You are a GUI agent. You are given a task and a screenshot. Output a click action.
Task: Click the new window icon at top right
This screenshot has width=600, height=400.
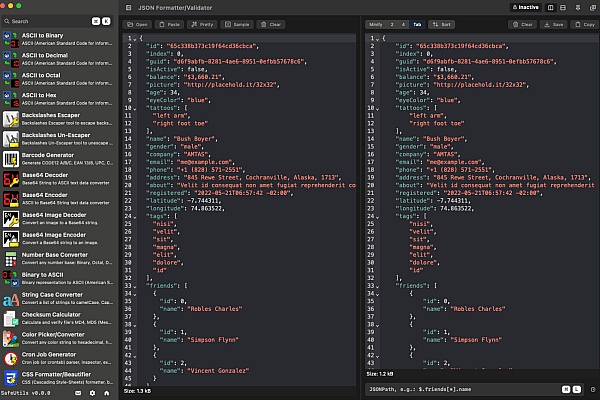click(593, 8)
